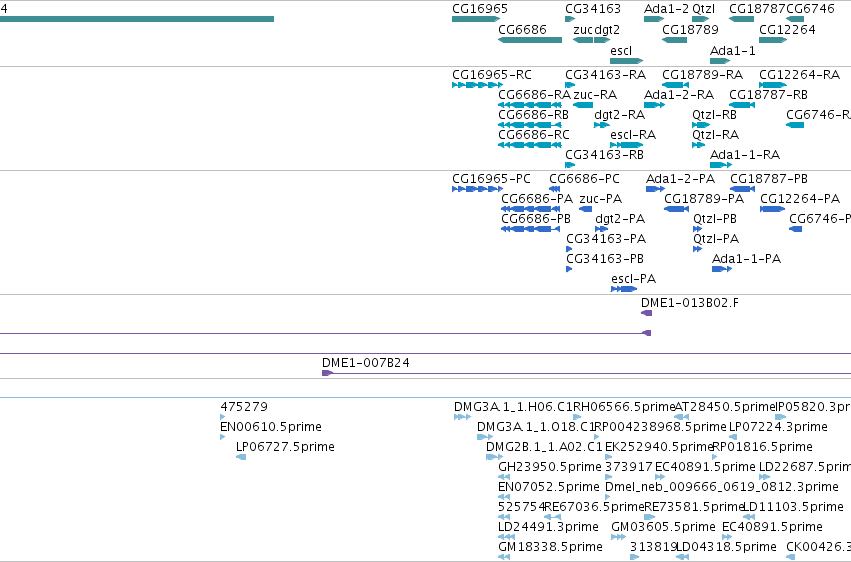Select transcript CG18787-RB
Screen dimensions: 851x562
[769, 95]
